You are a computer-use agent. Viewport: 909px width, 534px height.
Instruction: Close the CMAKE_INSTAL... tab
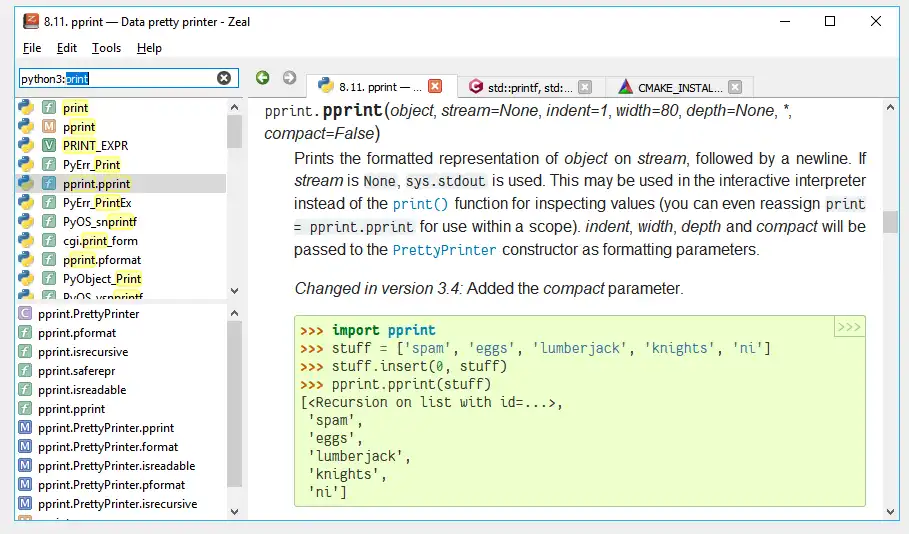pos(735,87)
